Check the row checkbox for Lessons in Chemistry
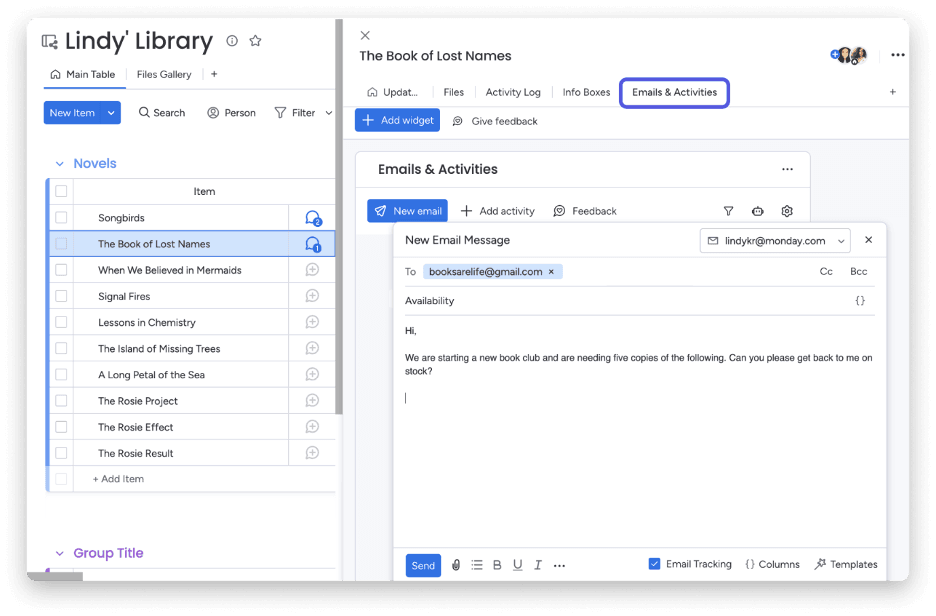 (x=60, y=322)
